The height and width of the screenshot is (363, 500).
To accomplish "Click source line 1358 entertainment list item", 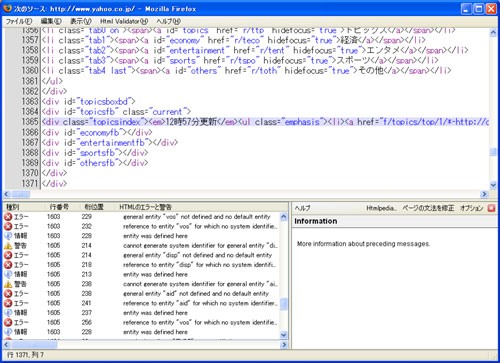I will tap(255, 51).
